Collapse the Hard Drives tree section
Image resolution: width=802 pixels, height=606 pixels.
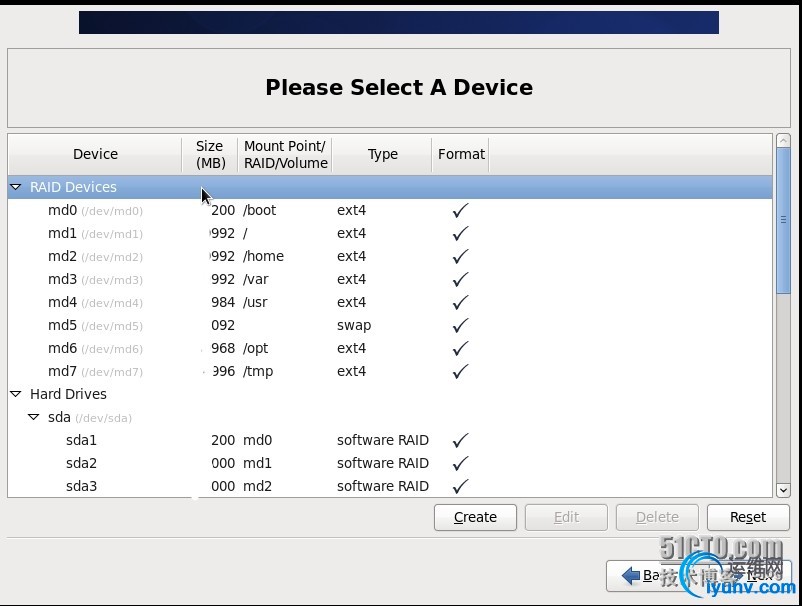pyautogui.click(x=15, y=394)
